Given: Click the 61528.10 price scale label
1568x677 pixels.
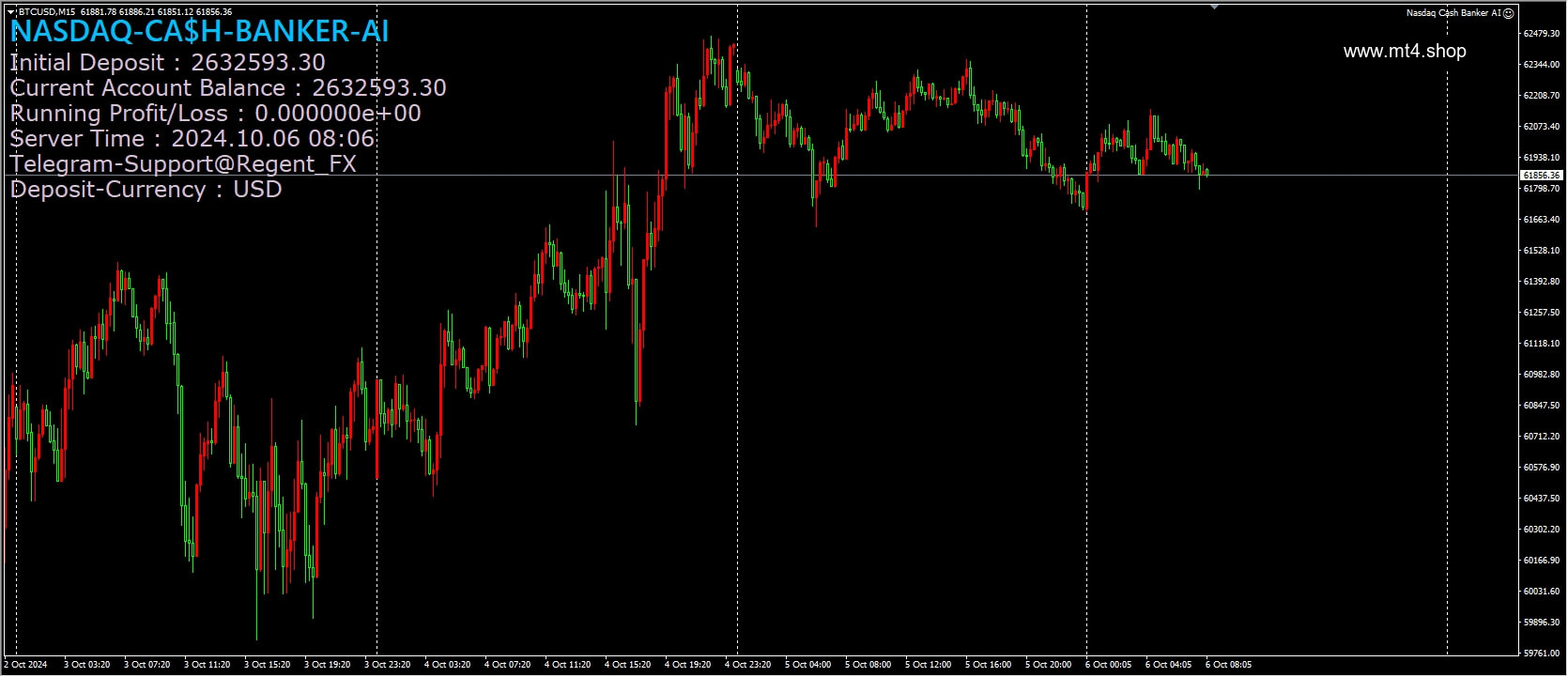Looking at the screenshot, I should (1541, 251).
